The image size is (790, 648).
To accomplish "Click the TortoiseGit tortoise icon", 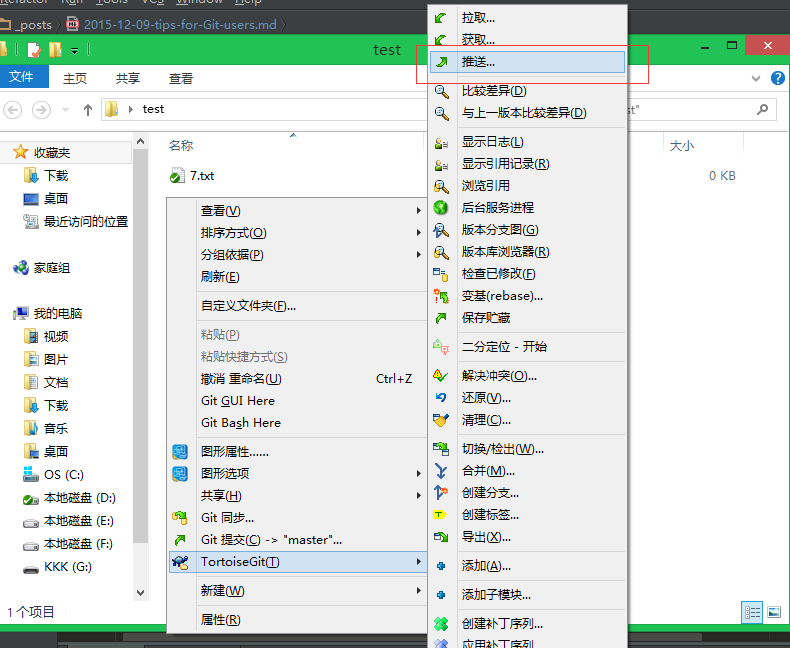I will tap(180, 562).
